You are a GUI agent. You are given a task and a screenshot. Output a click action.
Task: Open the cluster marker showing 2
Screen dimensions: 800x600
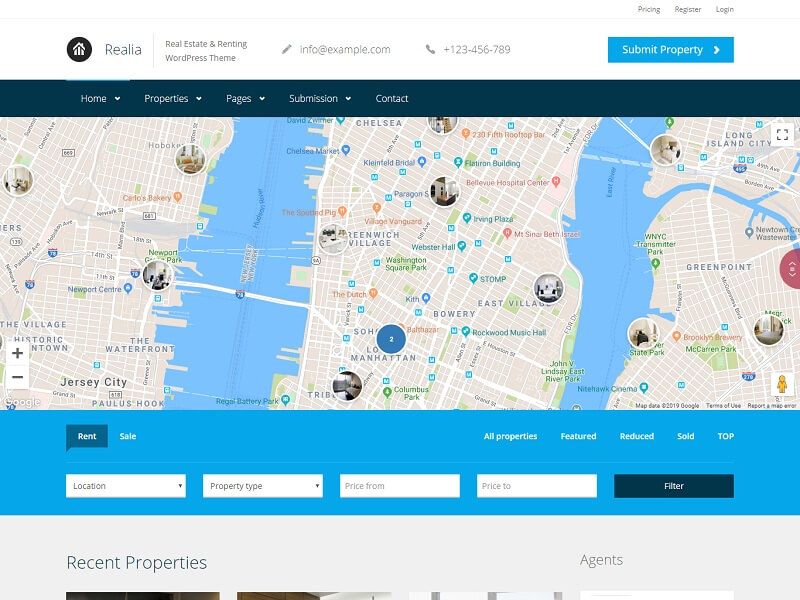pos(391,339)
